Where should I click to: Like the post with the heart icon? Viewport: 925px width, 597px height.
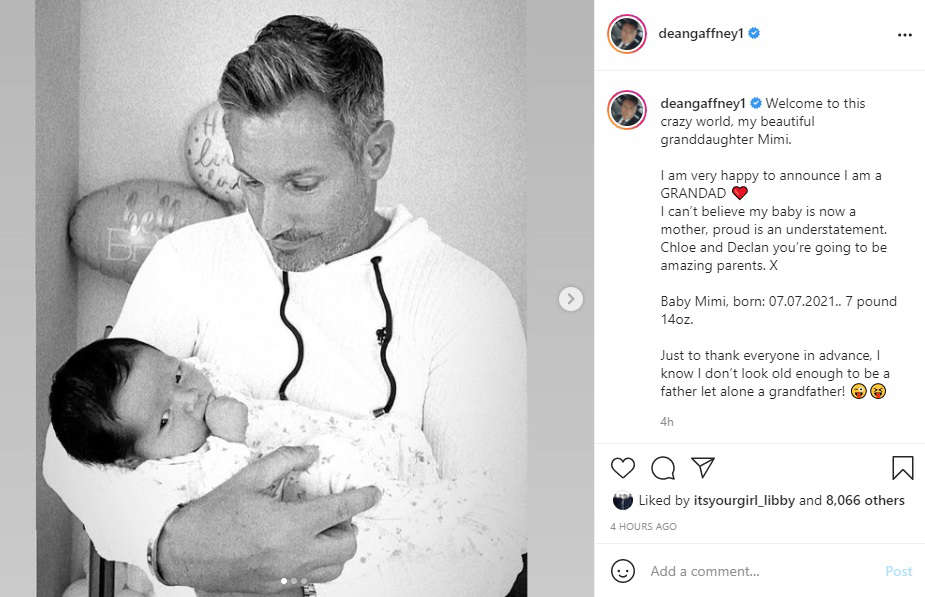point(622,468)
